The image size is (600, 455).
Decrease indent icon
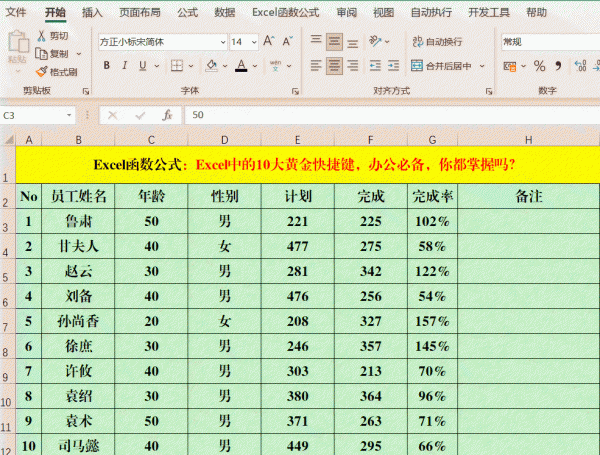click(375, 66)
